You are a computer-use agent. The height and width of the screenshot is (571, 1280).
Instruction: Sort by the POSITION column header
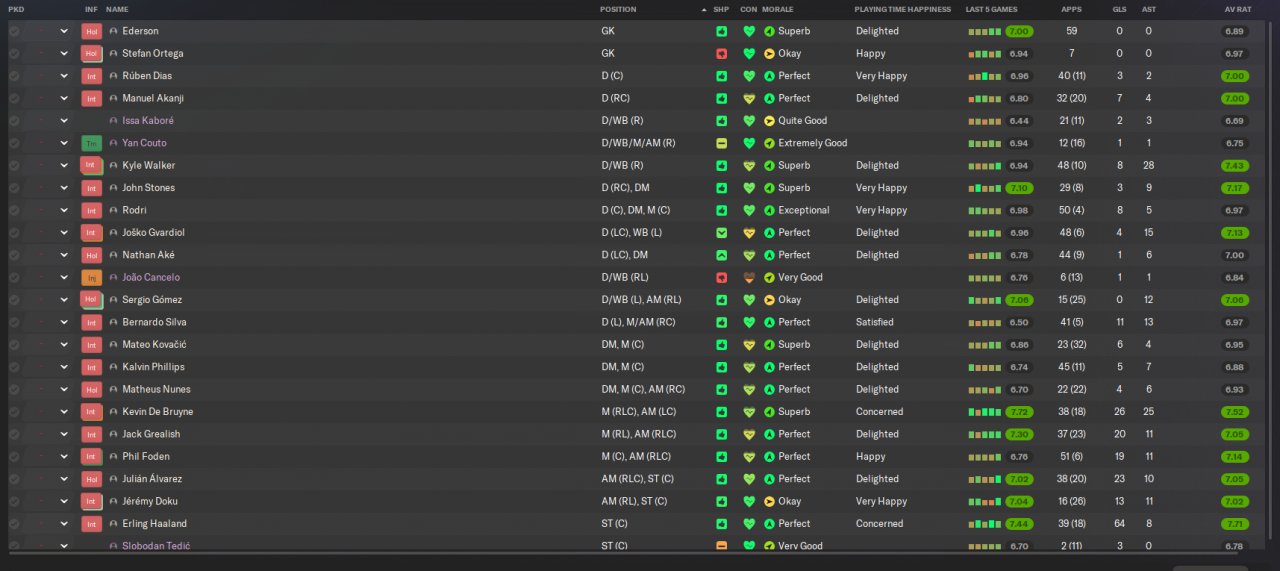[618, 9]
